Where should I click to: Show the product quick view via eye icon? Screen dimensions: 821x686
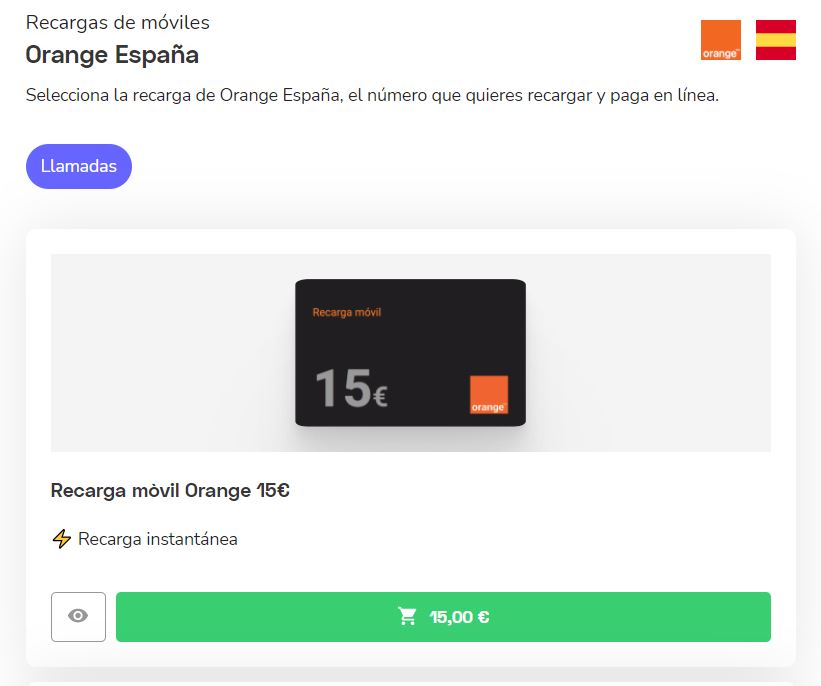78,617
